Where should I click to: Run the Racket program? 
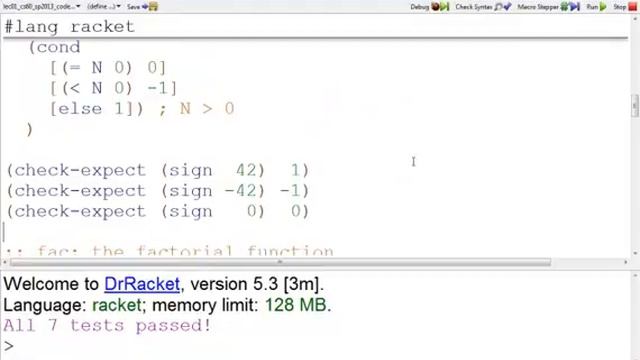(596, 7)
